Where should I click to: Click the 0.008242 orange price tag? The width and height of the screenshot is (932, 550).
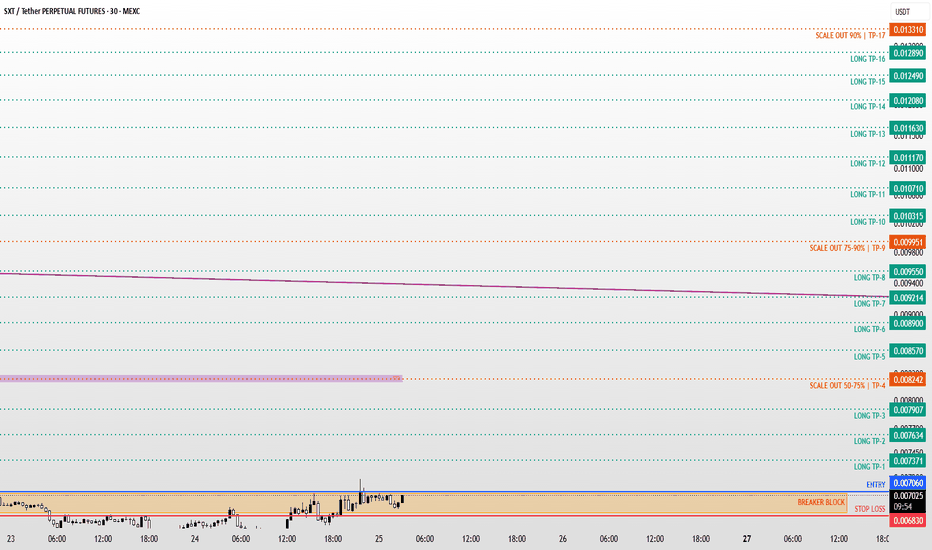[x=908, y=380]
